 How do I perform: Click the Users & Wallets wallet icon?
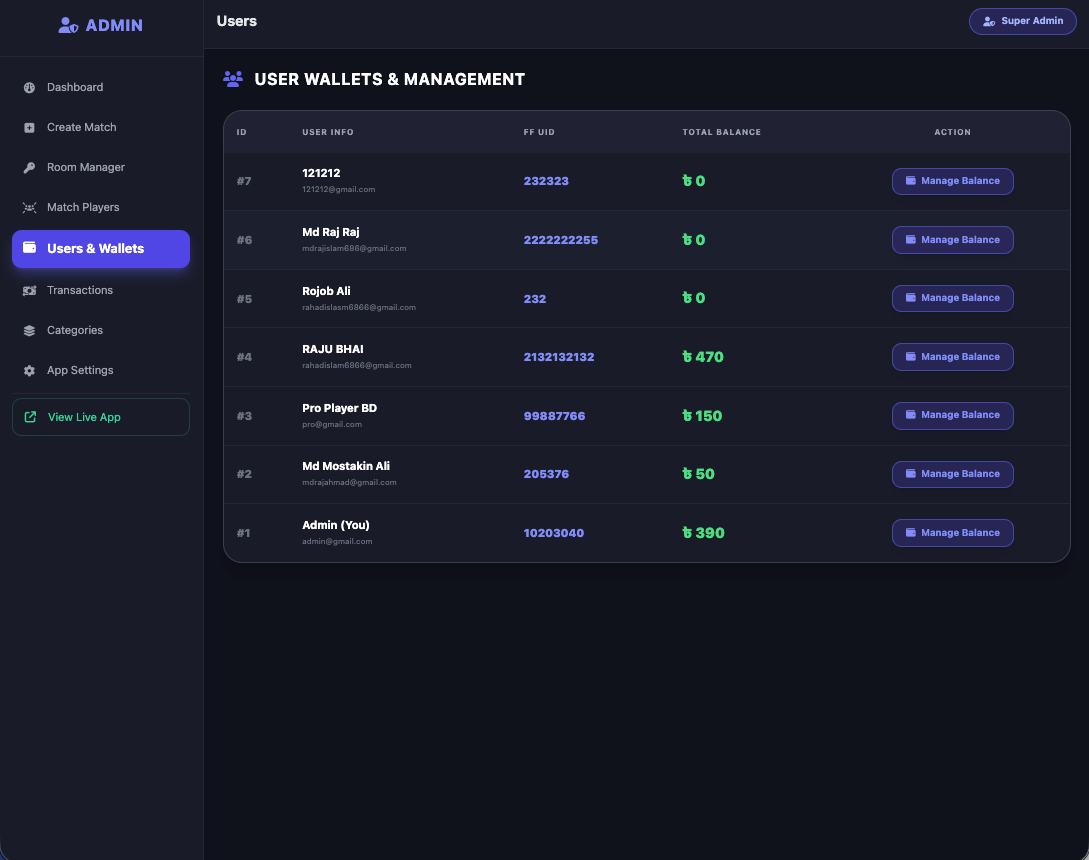[x=29, y=247]
